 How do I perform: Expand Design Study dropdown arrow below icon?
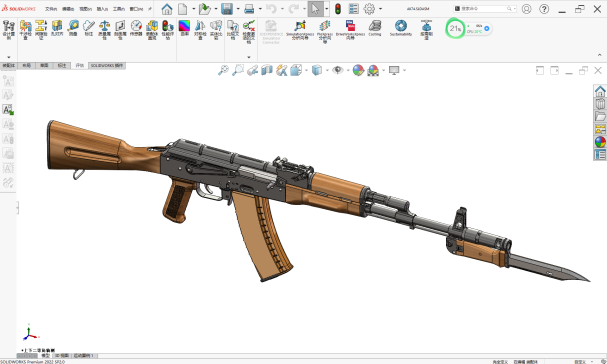[9, 57]
